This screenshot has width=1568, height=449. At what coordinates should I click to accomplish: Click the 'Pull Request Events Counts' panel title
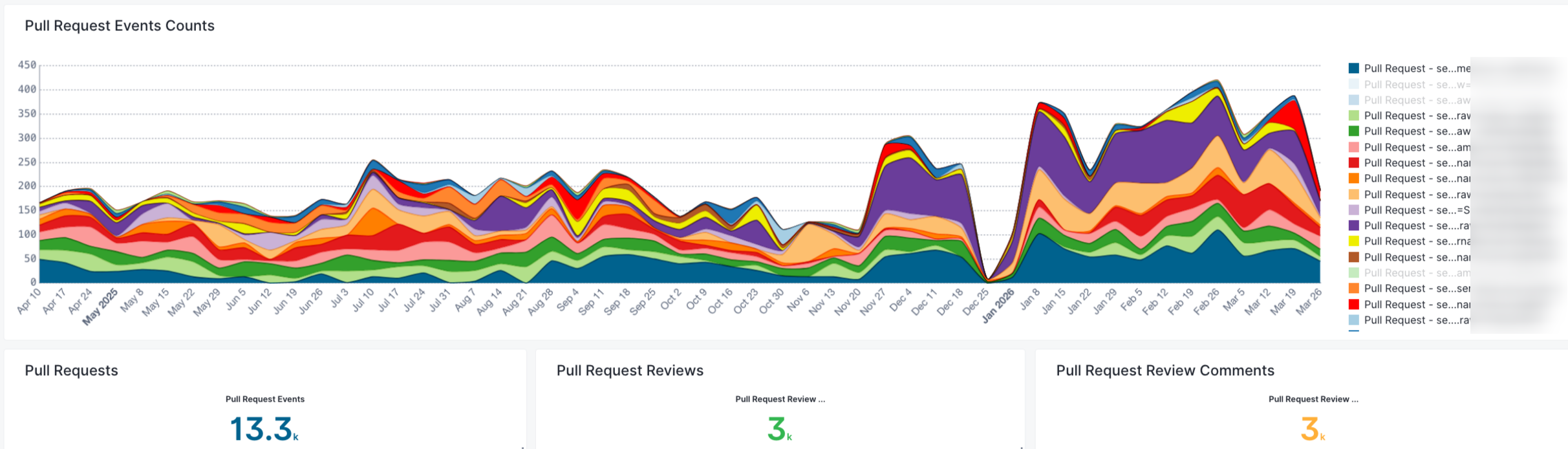[120, 26]
